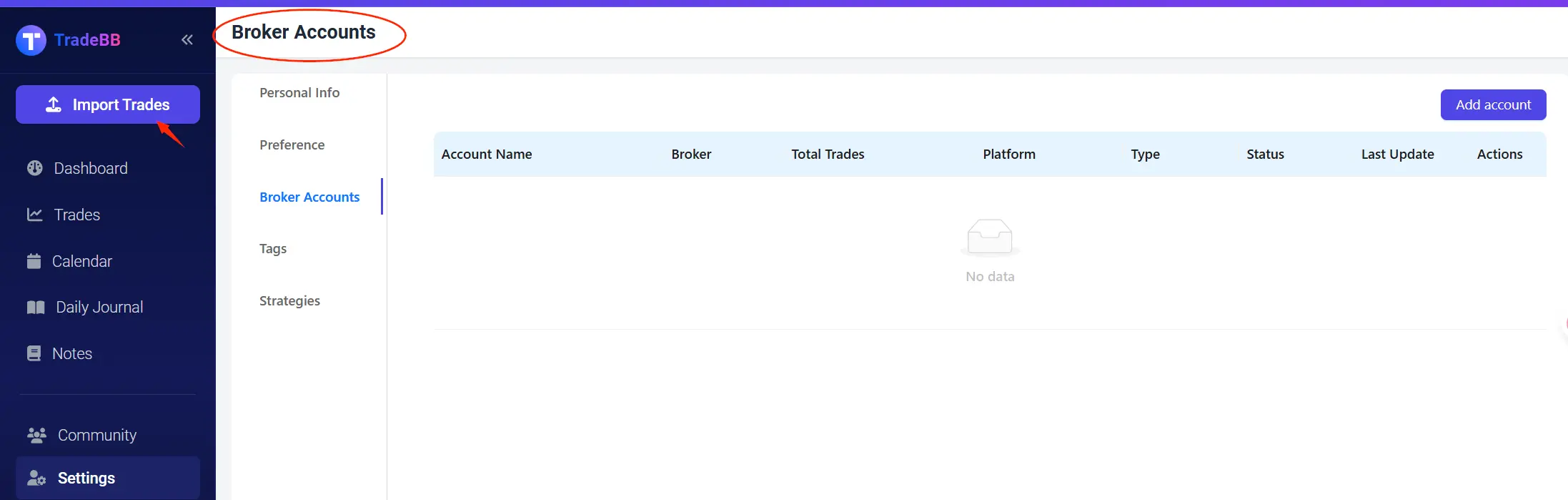Select the Broker Accounts settings tab

309,197
